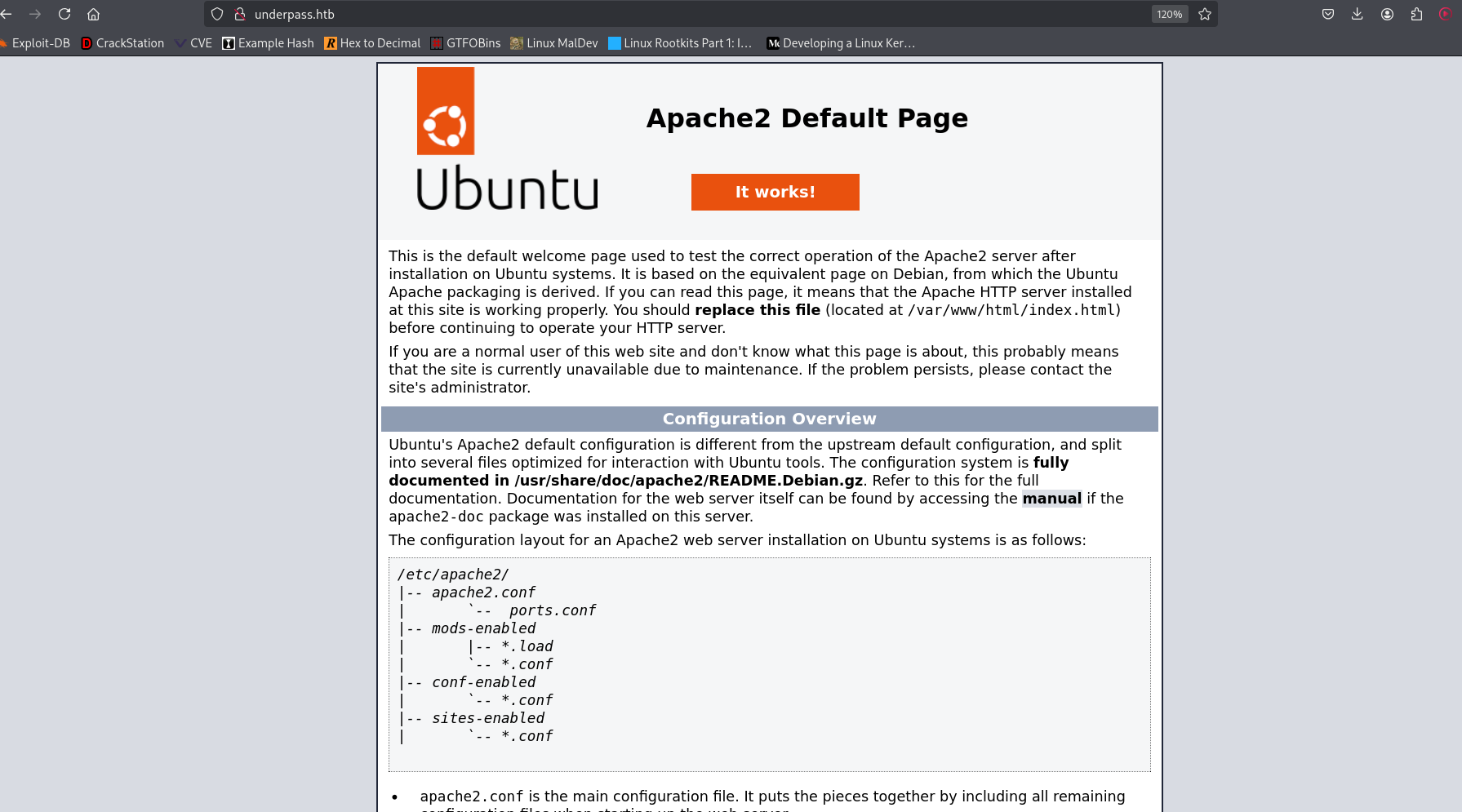Open the Exploit-DB bookmark

(x=34, y=43)
